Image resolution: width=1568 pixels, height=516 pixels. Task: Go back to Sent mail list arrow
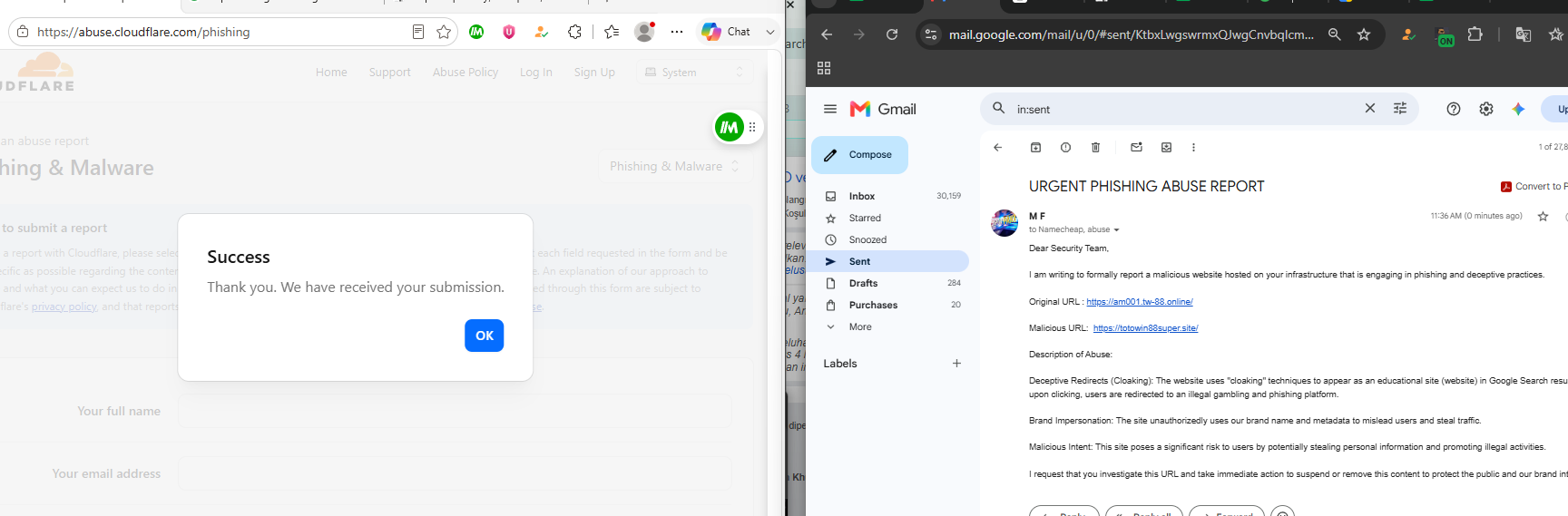click(997, 147)
